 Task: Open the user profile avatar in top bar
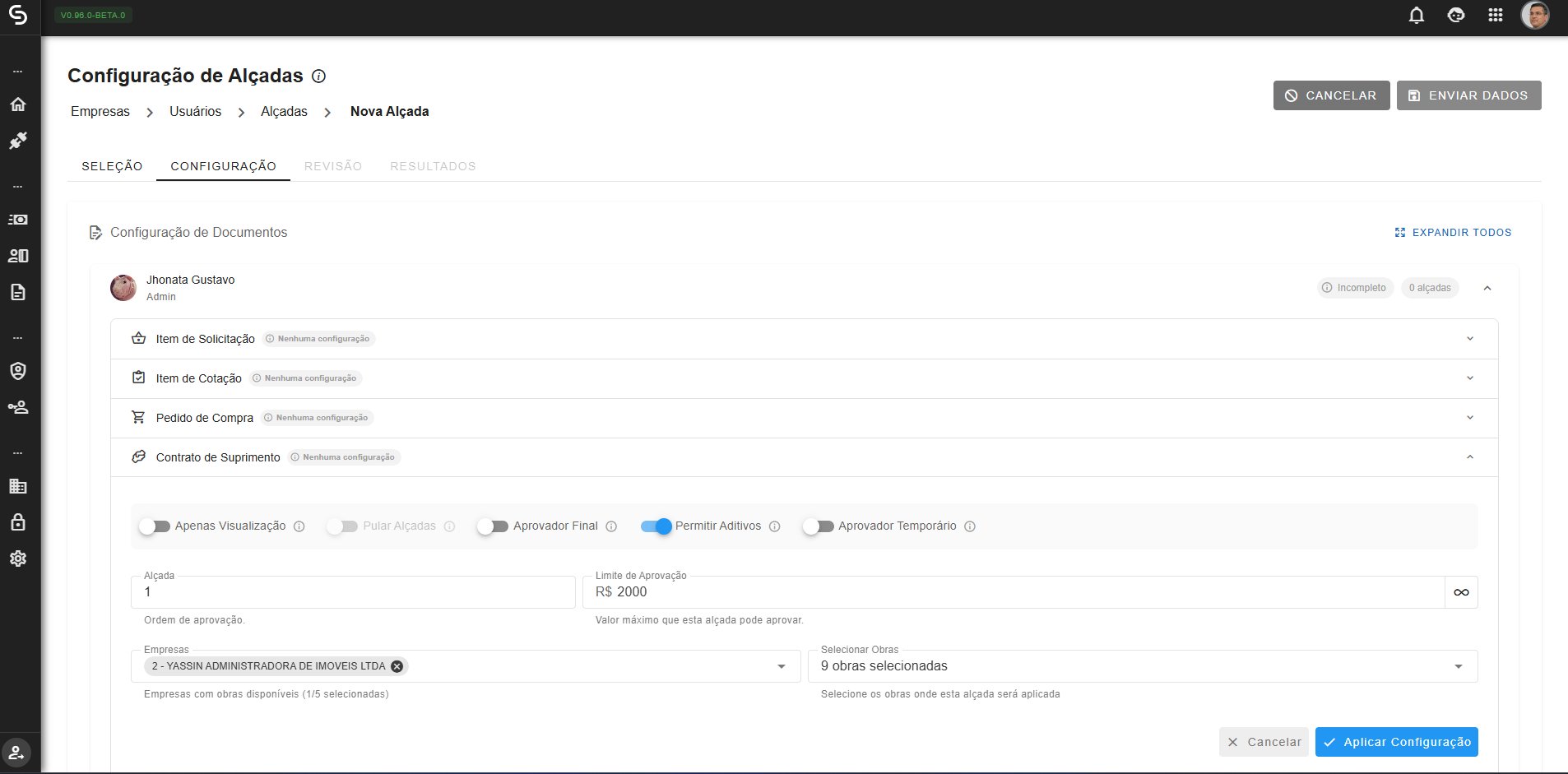pos(1535,15)
